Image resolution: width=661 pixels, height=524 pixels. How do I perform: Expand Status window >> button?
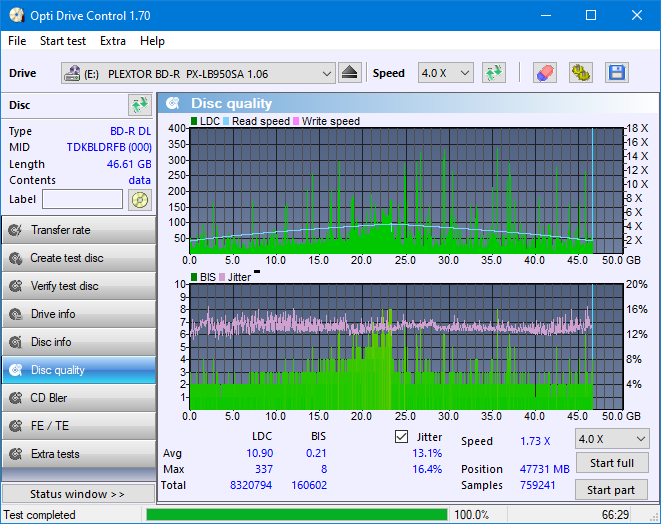78,494
